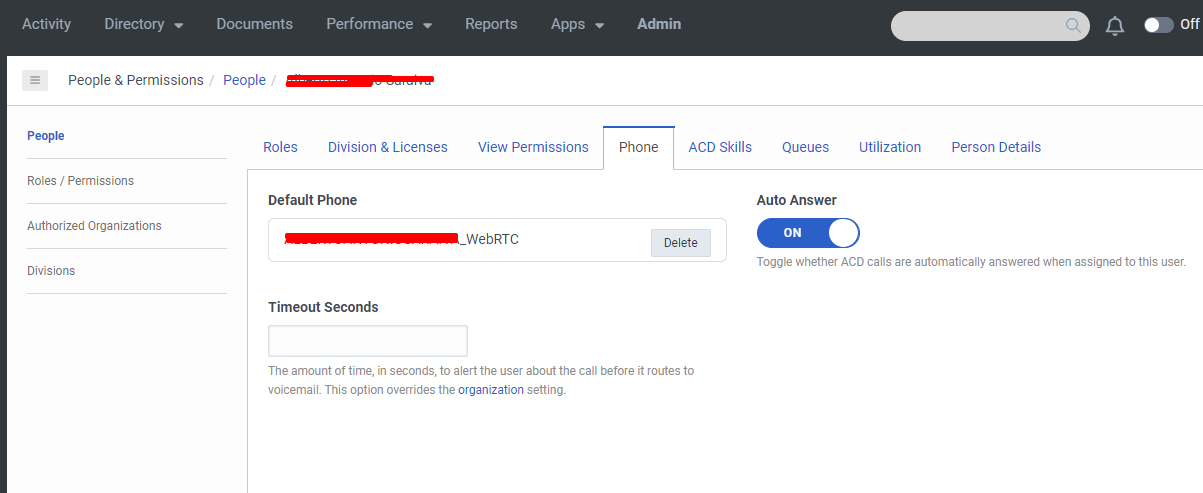Expand the Directory dropdown menu
Viewport: 1203px width, 493px height.
coord(143,24)
